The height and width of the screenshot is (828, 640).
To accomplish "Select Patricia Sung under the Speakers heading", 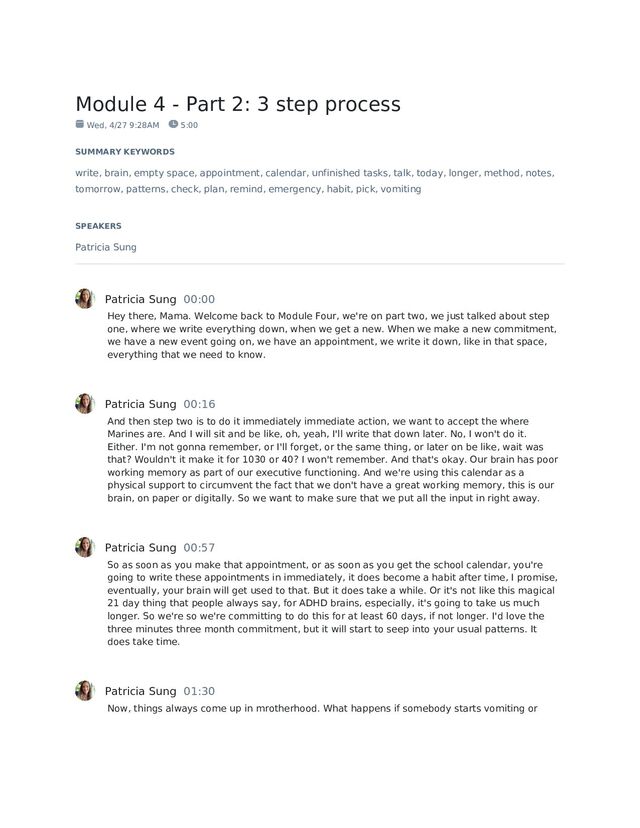I will click(106, 247).
